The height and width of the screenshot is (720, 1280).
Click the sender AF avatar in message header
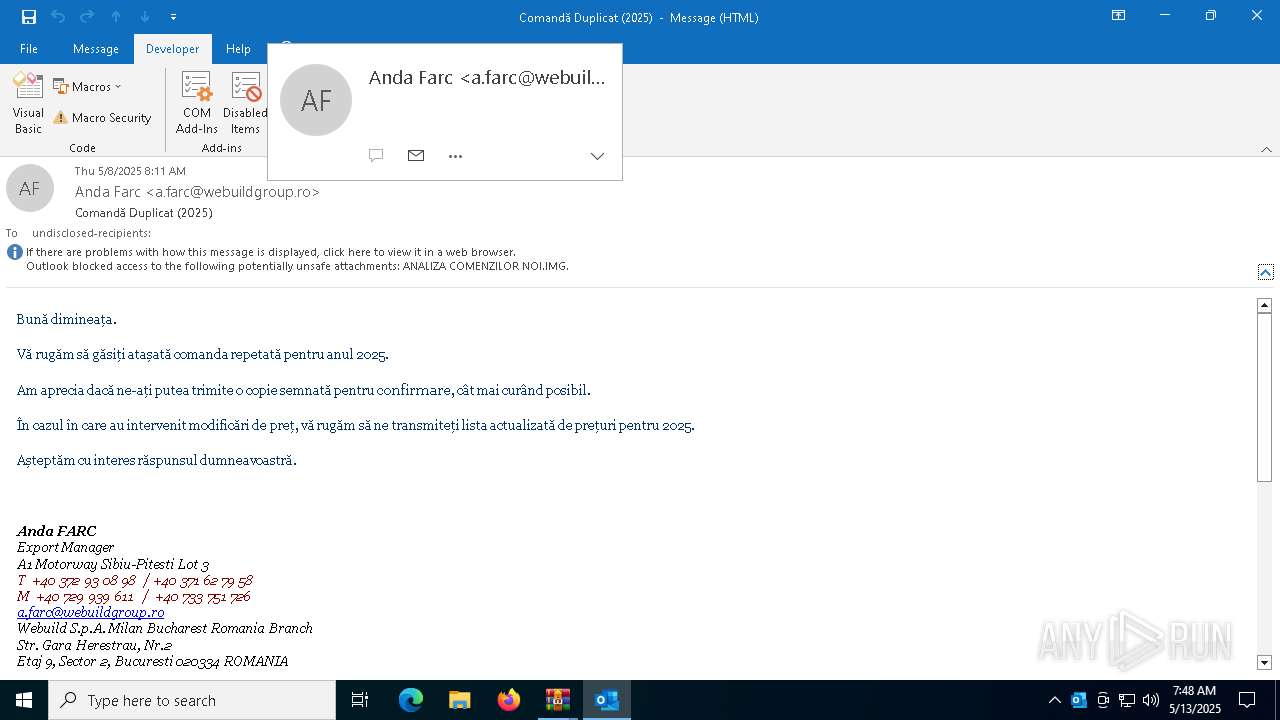[x=30, y=188]
